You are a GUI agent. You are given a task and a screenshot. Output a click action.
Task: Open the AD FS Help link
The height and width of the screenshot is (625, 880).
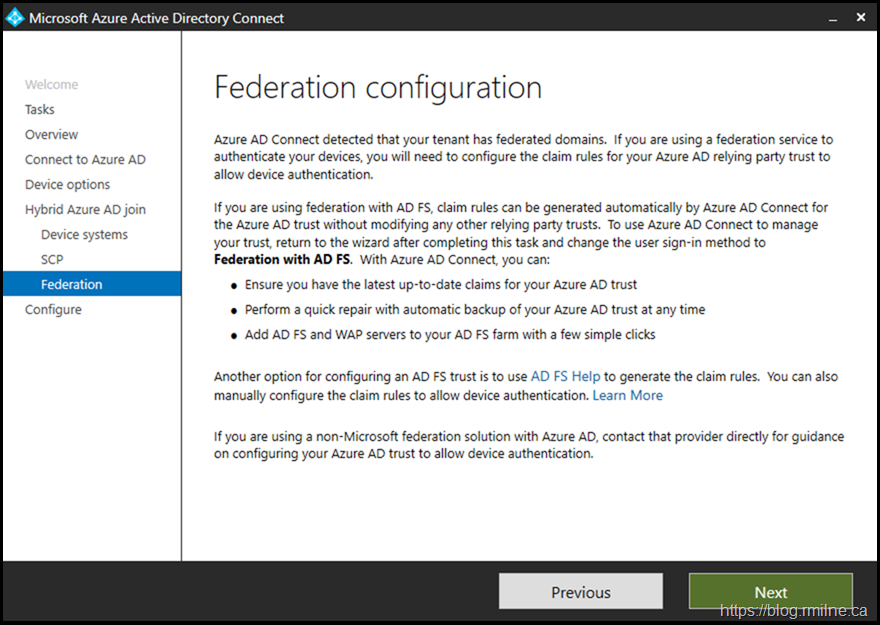click(x=565, y=377)
